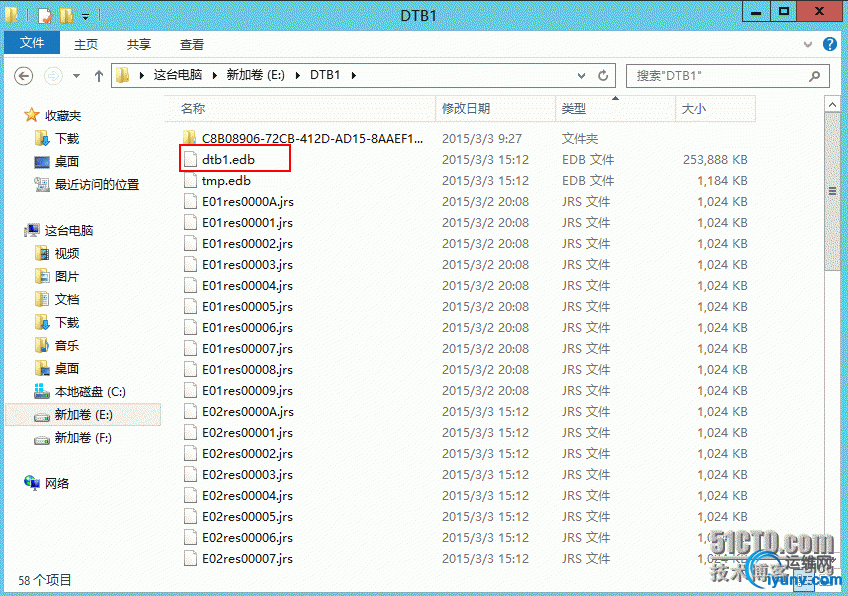Sort by the 大小 column header

716,109
